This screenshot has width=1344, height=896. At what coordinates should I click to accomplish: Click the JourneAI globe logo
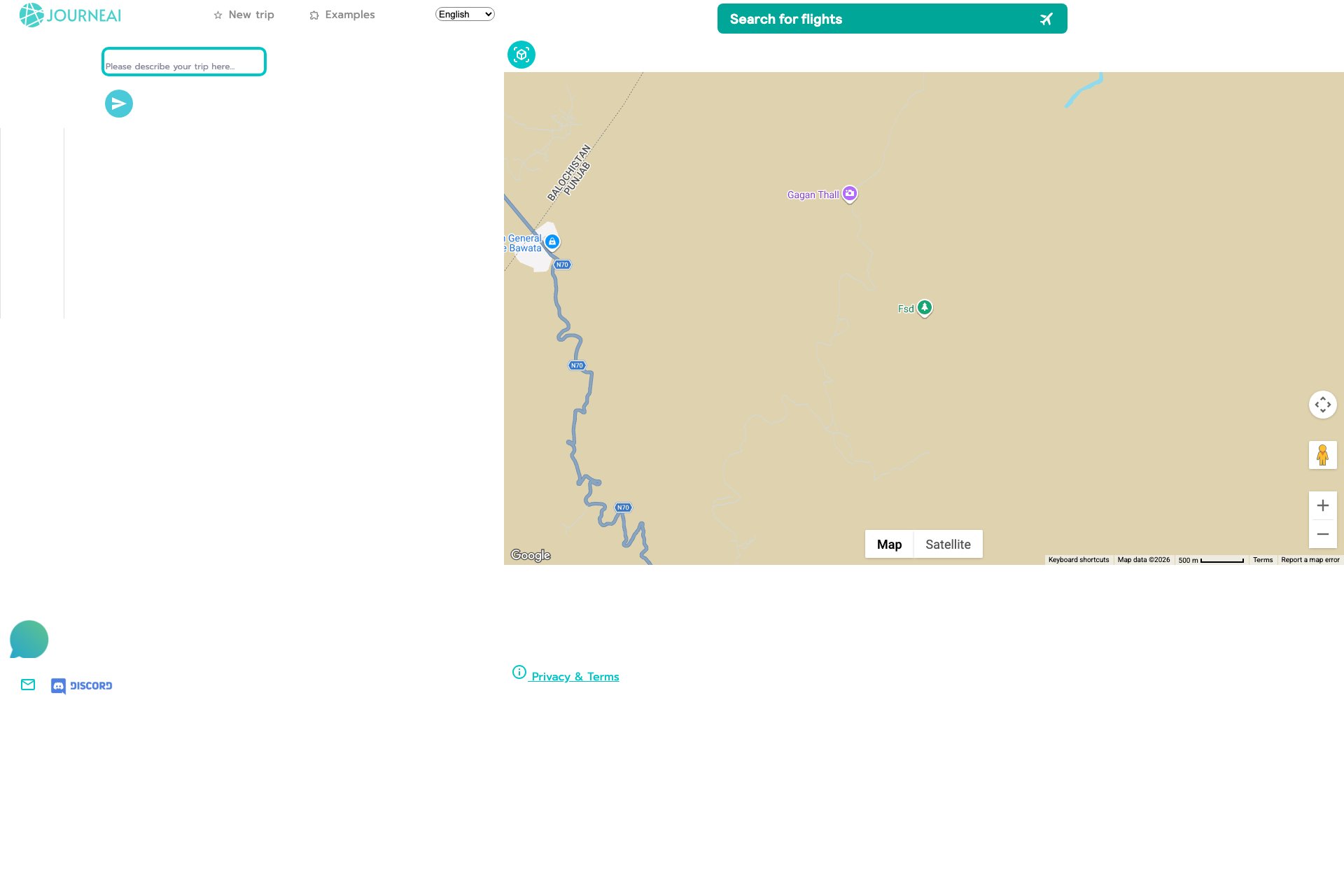pyautogui.click(x=31, y=15)
